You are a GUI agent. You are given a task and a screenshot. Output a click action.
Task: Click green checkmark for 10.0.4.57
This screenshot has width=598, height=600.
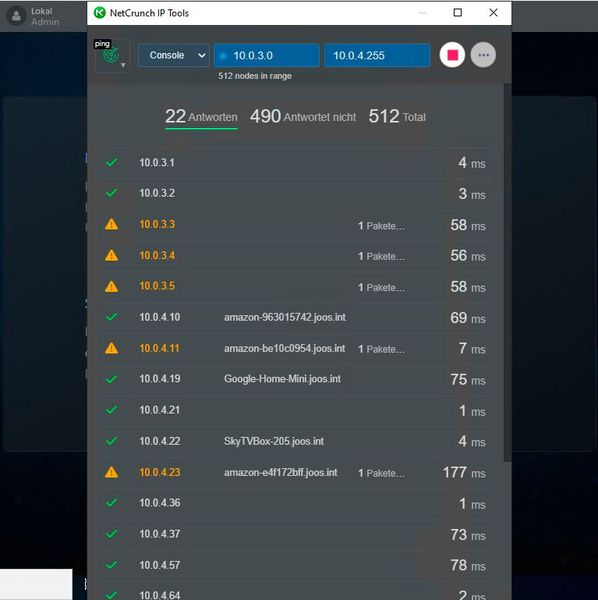[x=111, y=565]
